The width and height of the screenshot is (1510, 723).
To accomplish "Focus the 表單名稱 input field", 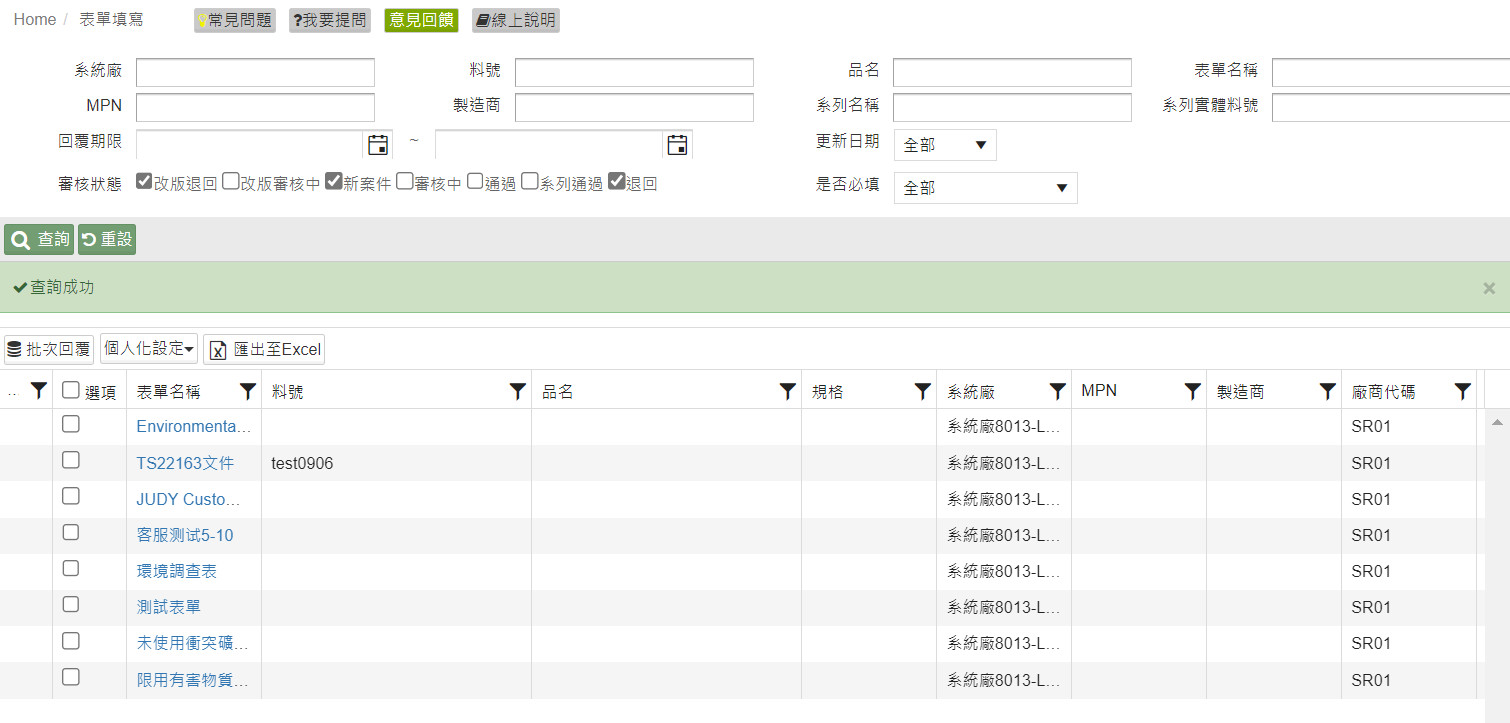I will pyautogui.click(x=1391, y=73).
